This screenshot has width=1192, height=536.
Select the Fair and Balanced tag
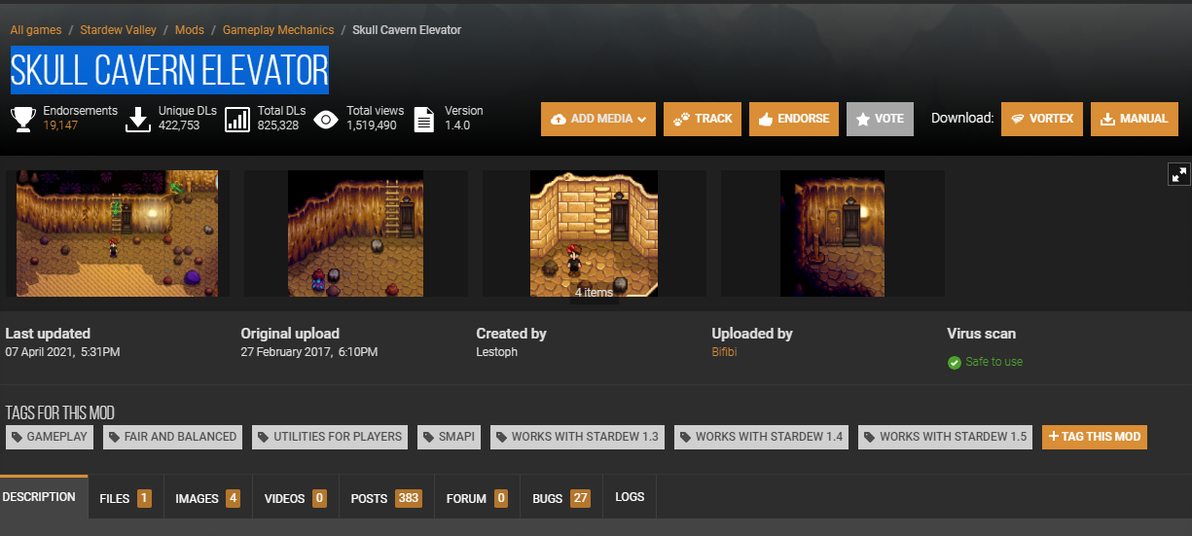point(173,437)
